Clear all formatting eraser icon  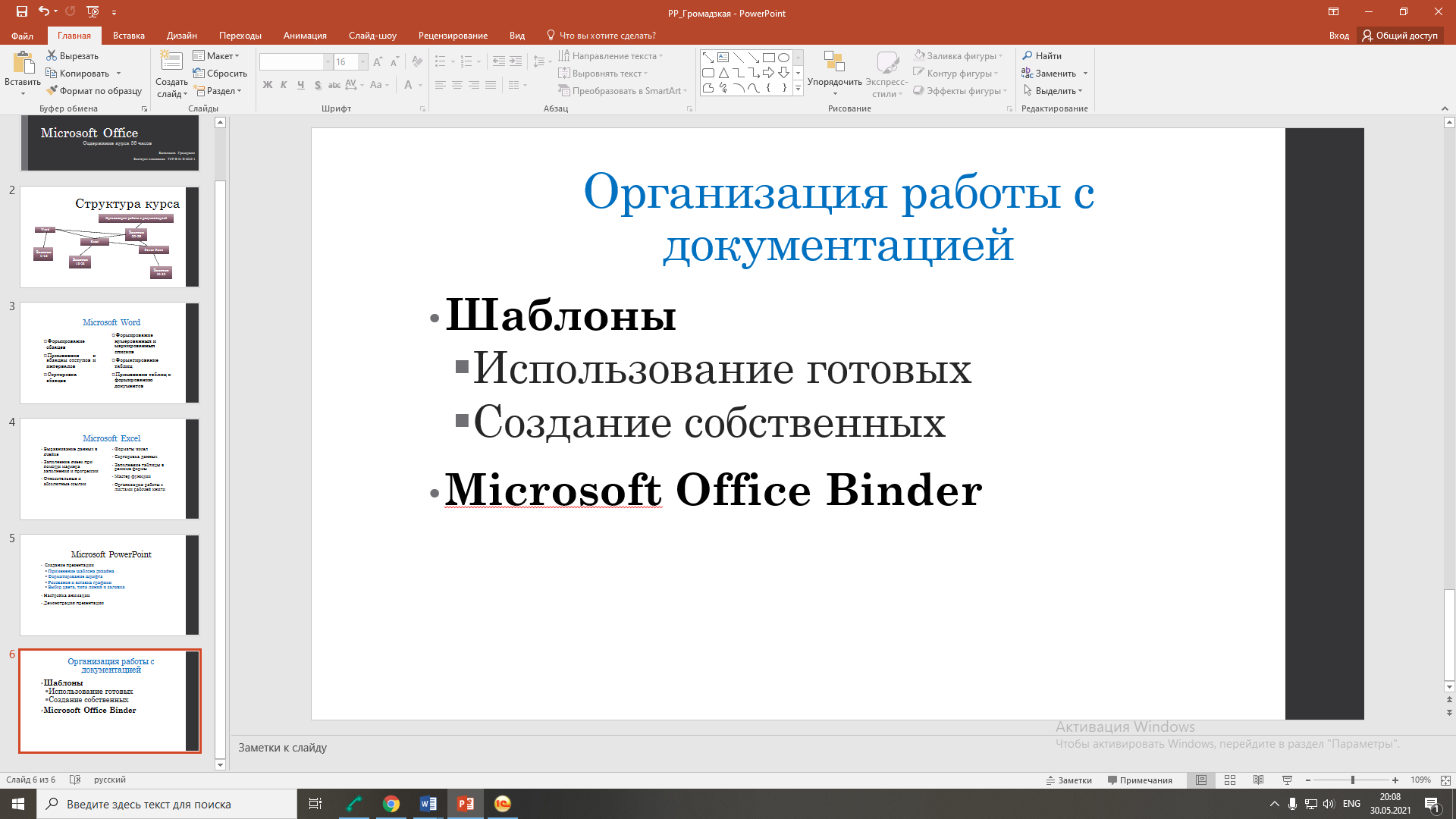[x=417, y=62]
